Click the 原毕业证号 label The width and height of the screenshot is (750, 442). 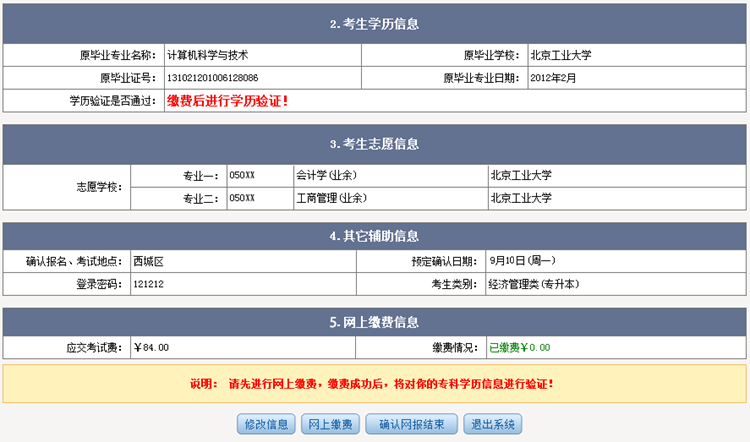click(x=128, y=78)
